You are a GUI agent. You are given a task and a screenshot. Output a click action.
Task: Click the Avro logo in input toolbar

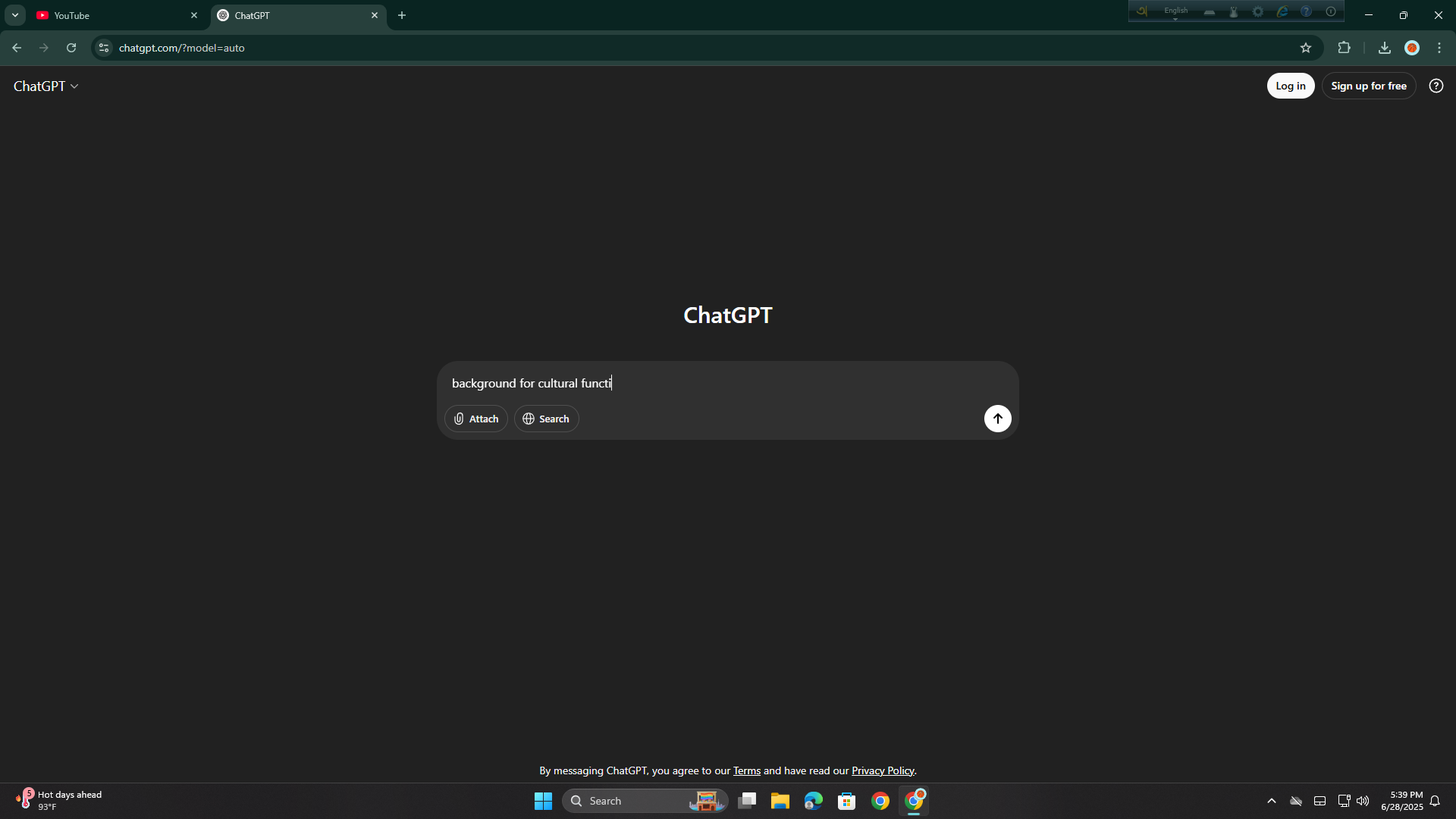1141,11
